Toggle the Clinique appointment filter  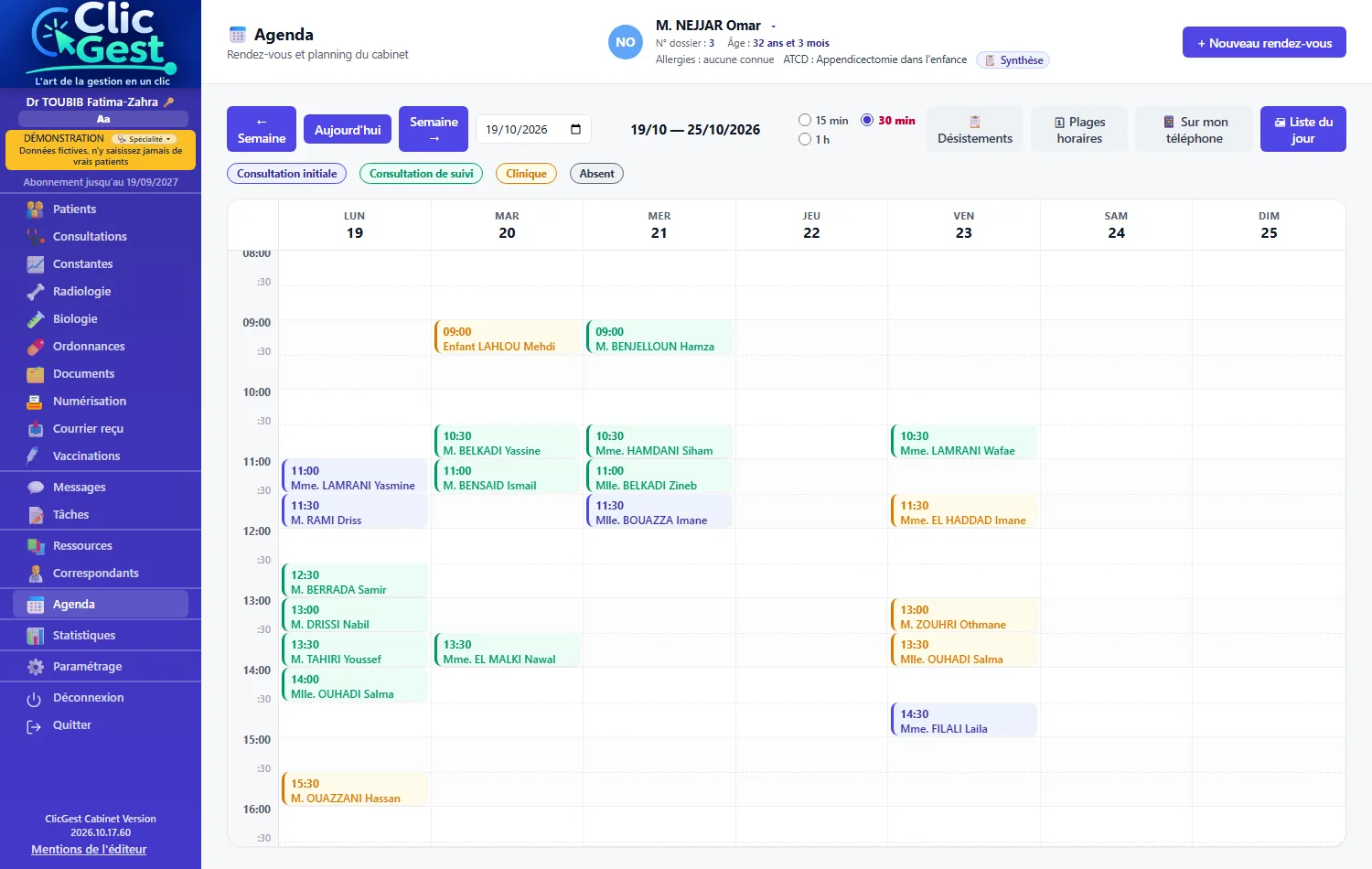point(526,174)
